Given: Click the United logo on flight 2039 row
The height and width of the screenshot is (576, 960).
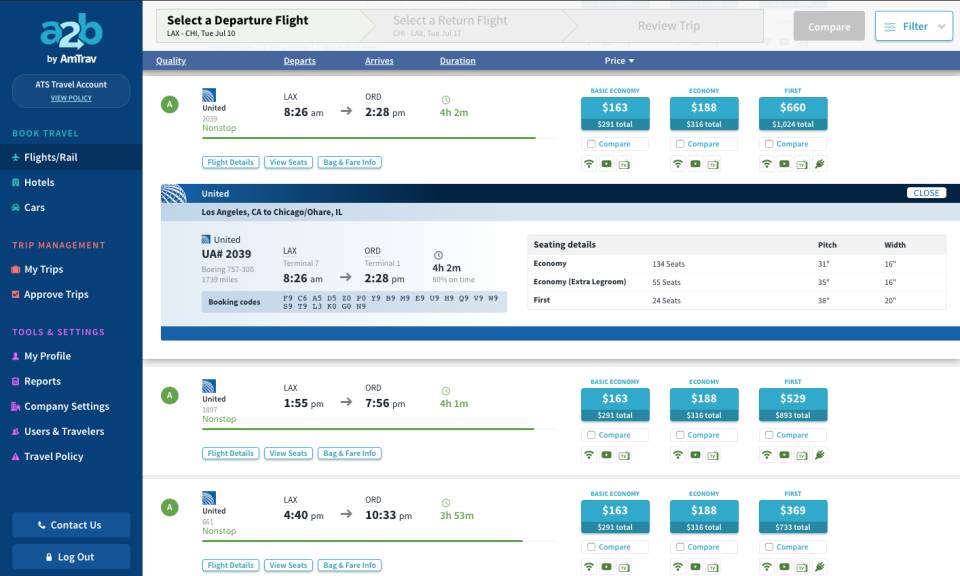Looking at the screenshot, I should click(x=209, y=95).
